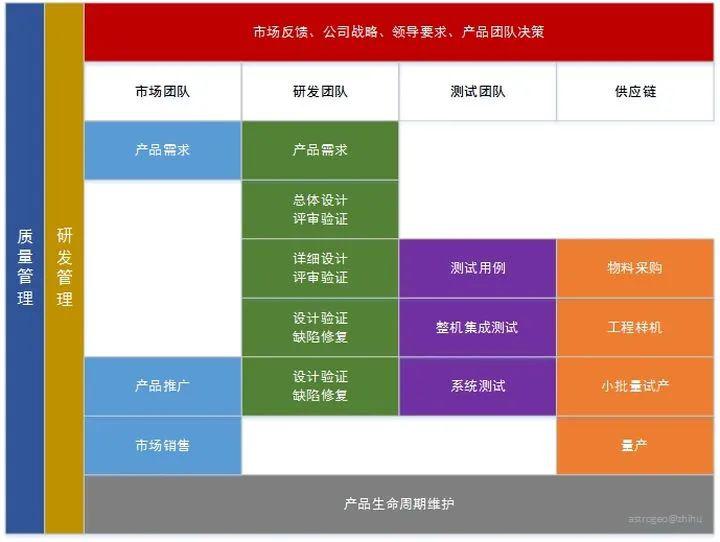Select the 供应链 column header
Image resolution: width=720 pixels, height=542 pixels.
coord(636,91)
